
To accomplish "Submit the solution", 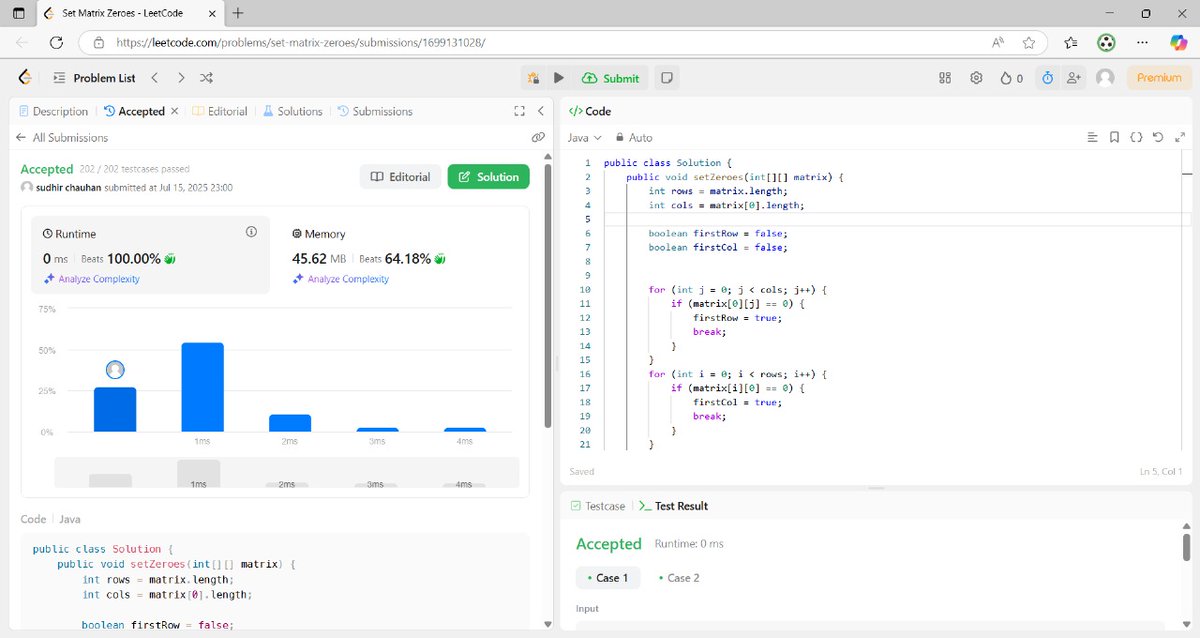I will [610, 78].
